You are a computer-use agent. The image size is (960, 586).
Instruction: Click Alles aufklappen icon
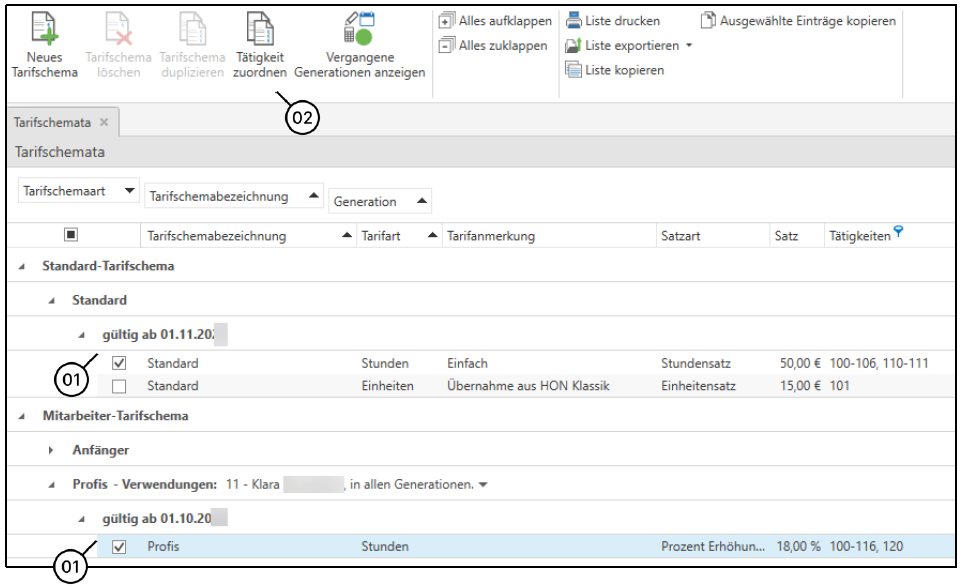click(x=447, y=21)
